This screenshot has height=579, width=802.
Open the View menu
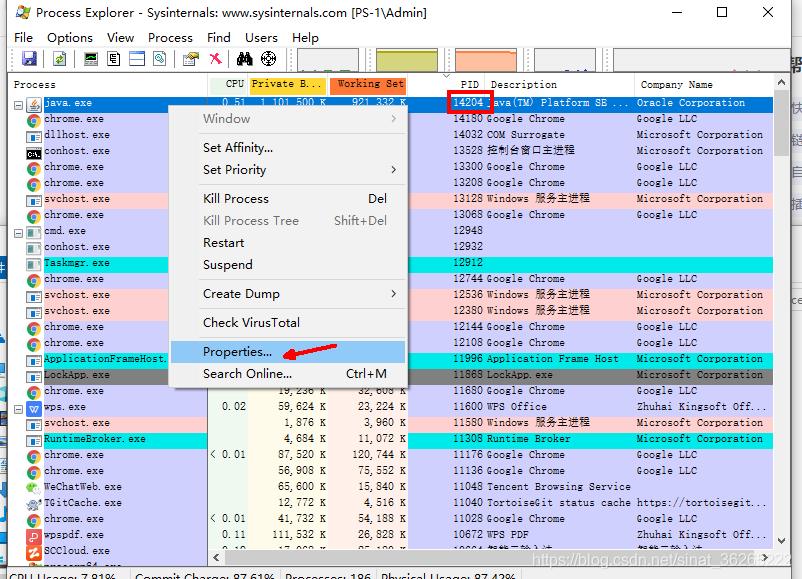[x=120, y=38]
